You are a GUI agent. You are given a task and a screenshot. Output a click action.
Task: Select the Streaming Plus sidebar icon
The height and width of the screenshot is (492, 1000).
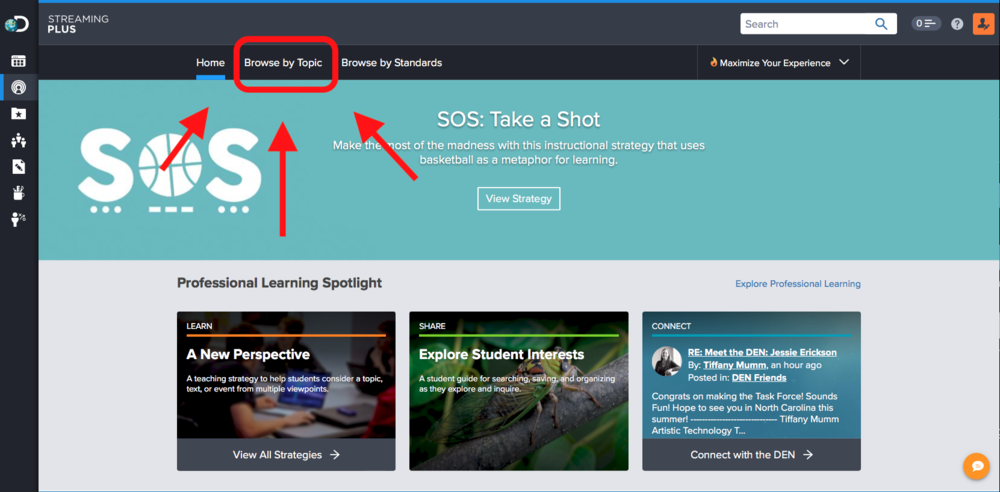click(x=18, y=87)
